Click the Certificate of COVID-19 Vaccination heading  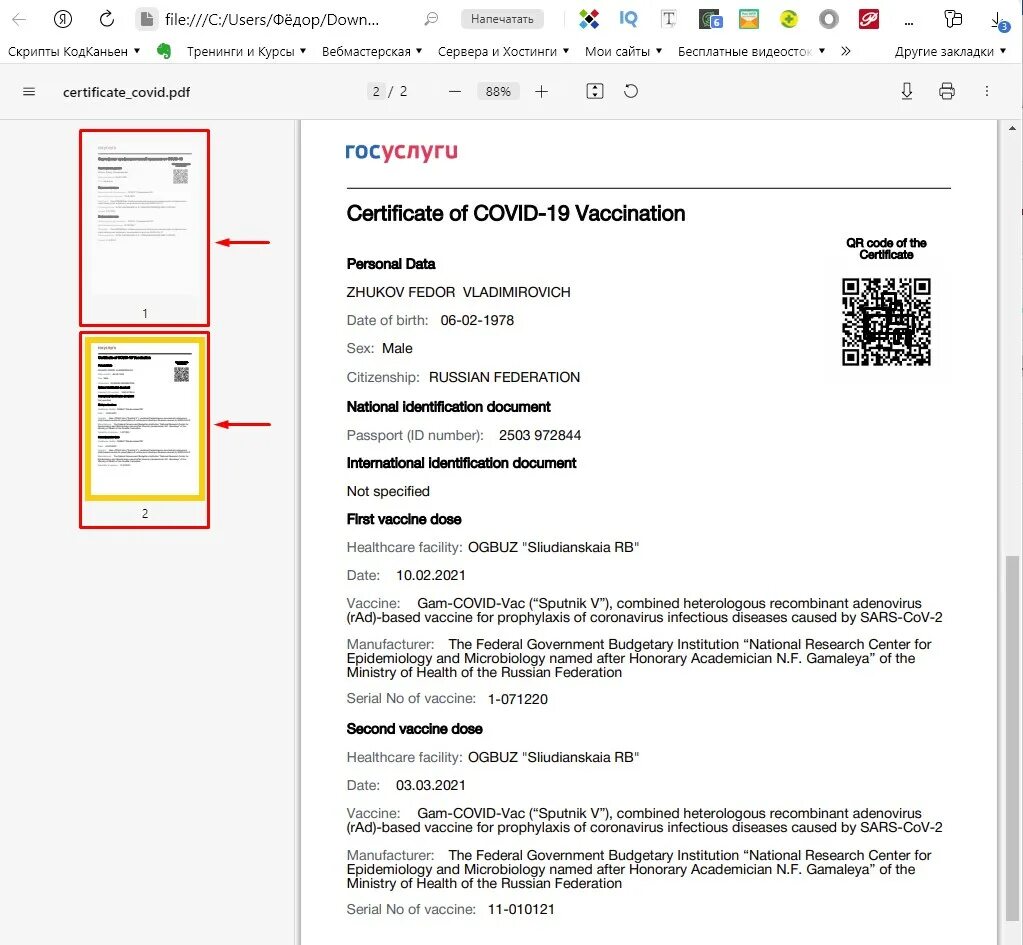(x=515, y=213)
